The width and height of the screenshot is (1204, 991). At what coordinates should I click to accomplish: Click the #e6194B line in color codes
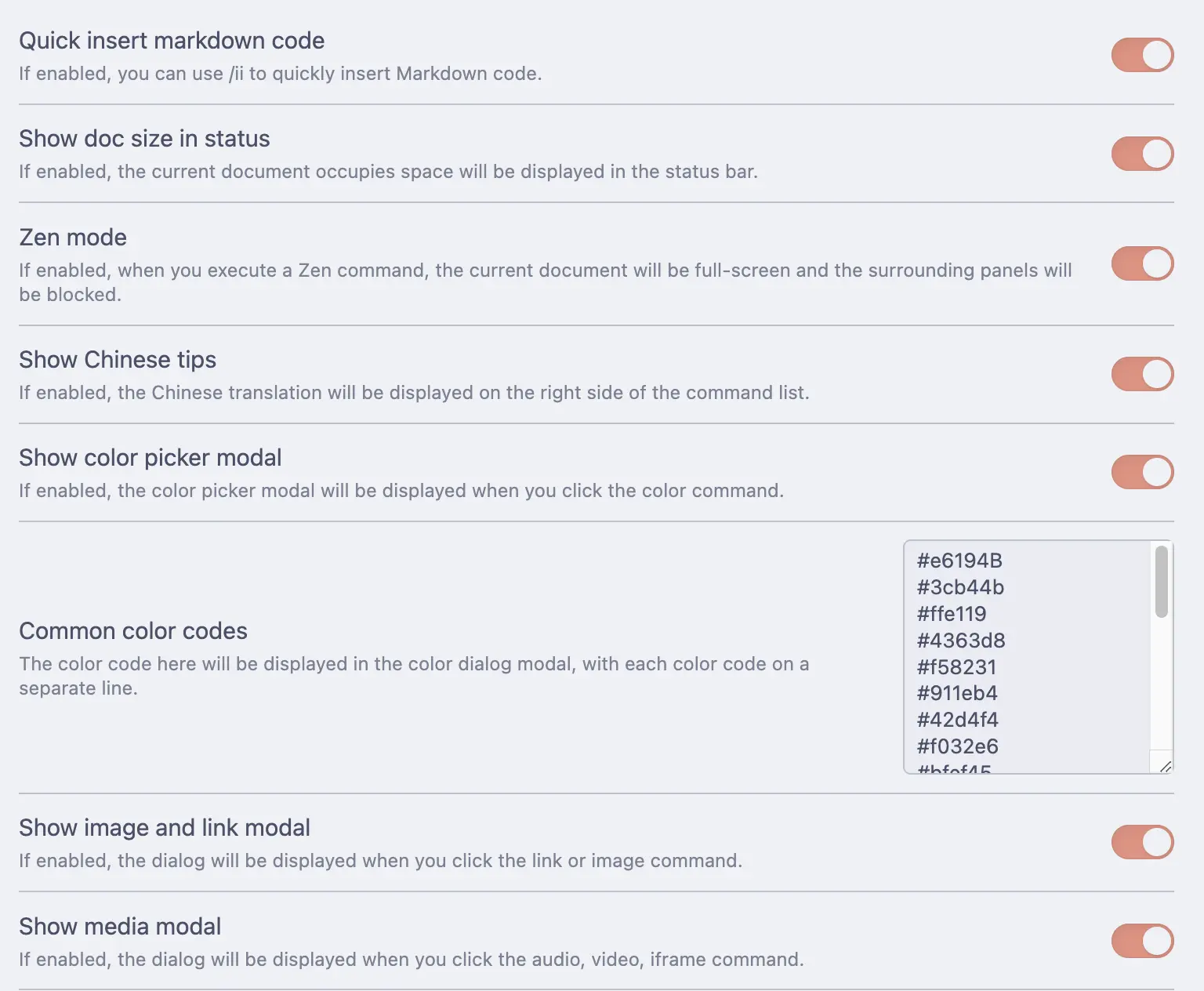(959, 561)
